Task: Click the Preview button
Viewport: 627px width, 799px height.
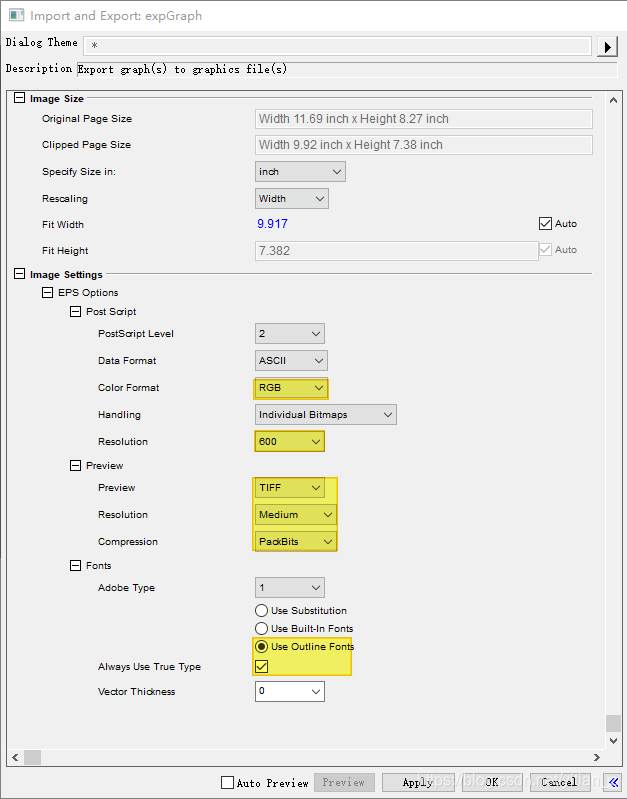Action: (x=344, y=782)
